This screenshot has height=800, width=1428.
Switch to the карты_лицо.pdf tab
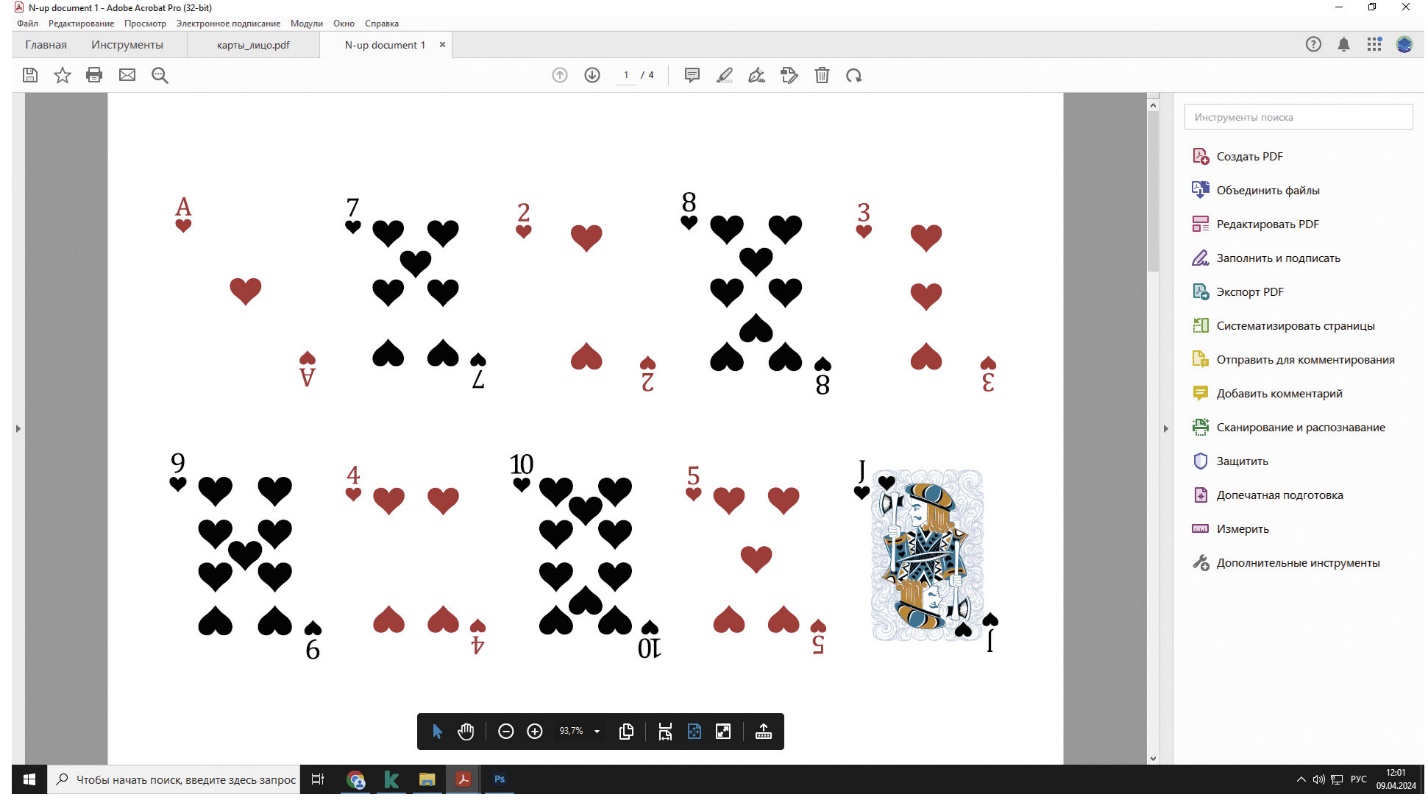[253, 45]
